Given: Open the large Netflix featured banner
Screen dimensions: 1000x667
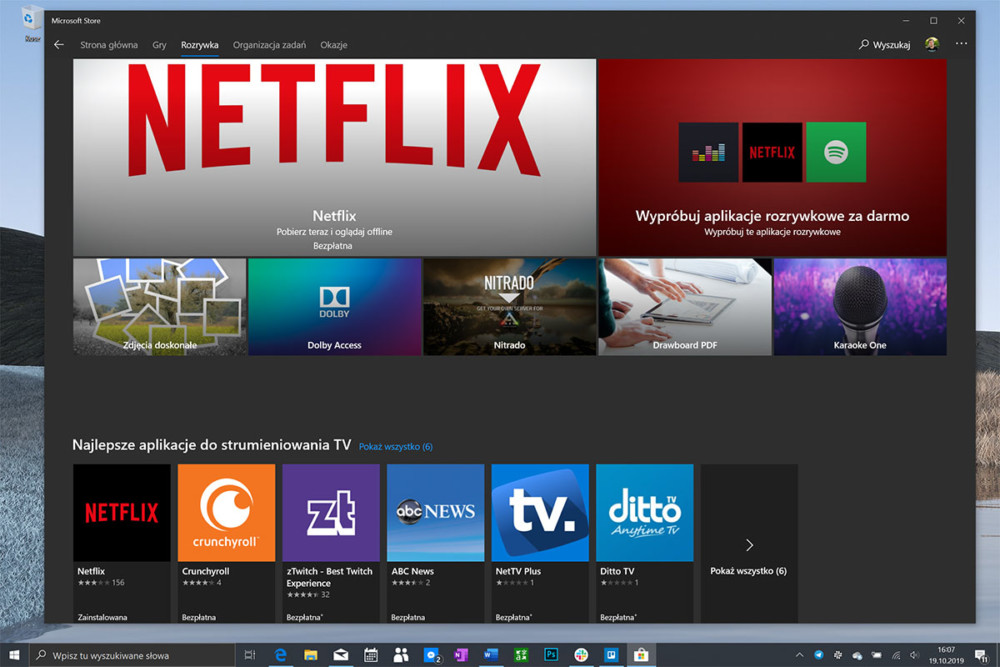Looking at the screenshot, I should click(x=334, y=158).
